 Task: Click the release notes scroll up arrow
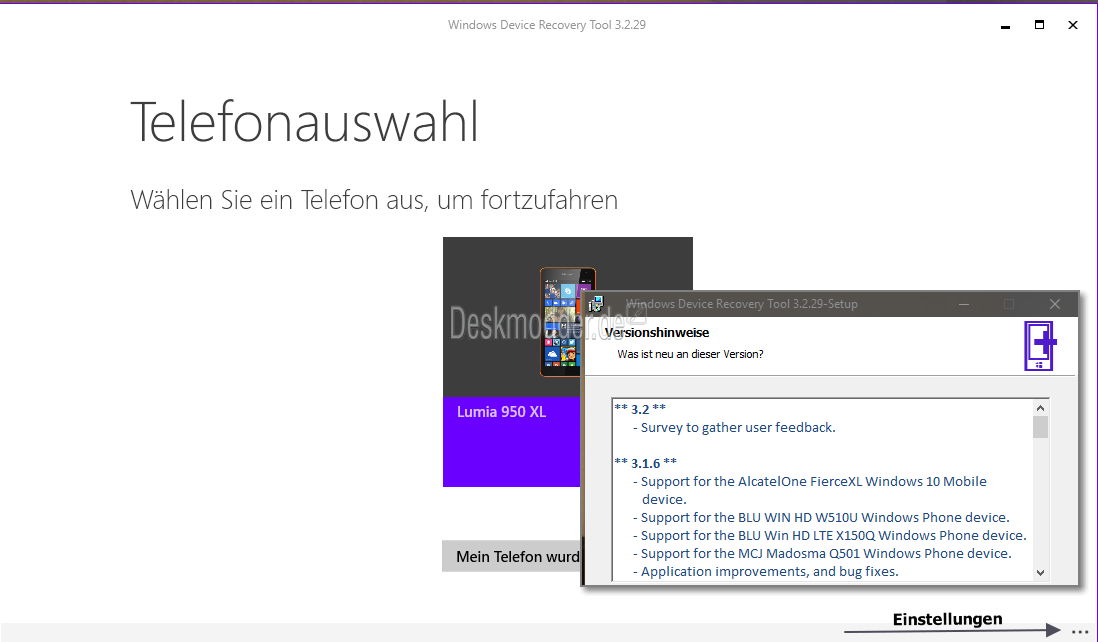1041,408
